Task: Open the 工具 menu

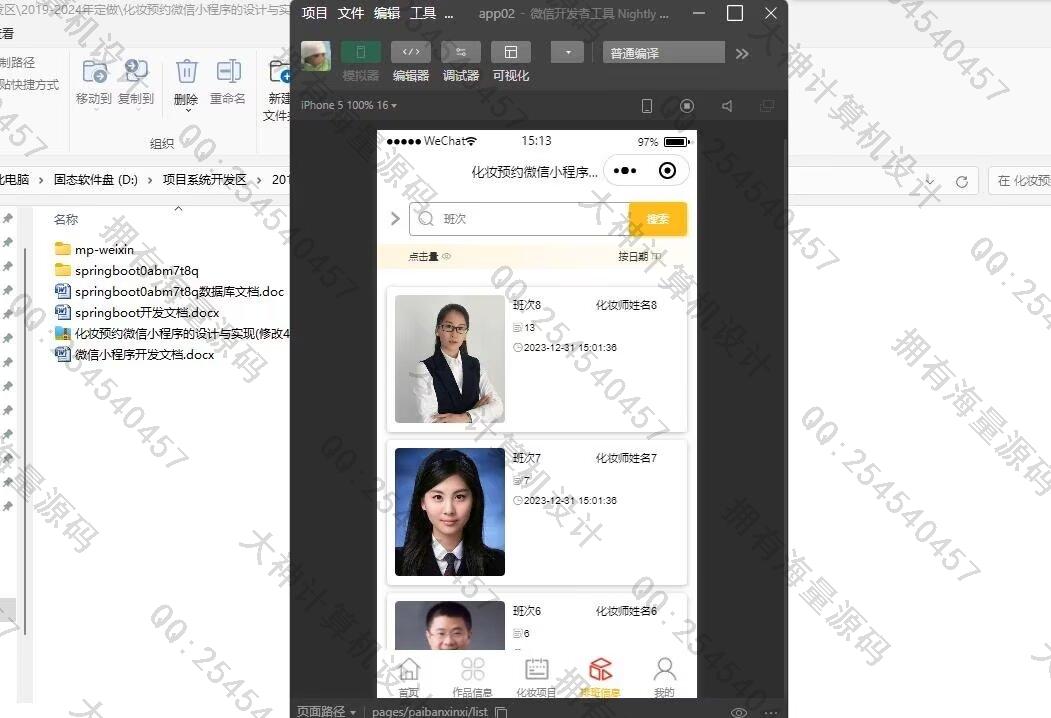Action: coord(423,13)
